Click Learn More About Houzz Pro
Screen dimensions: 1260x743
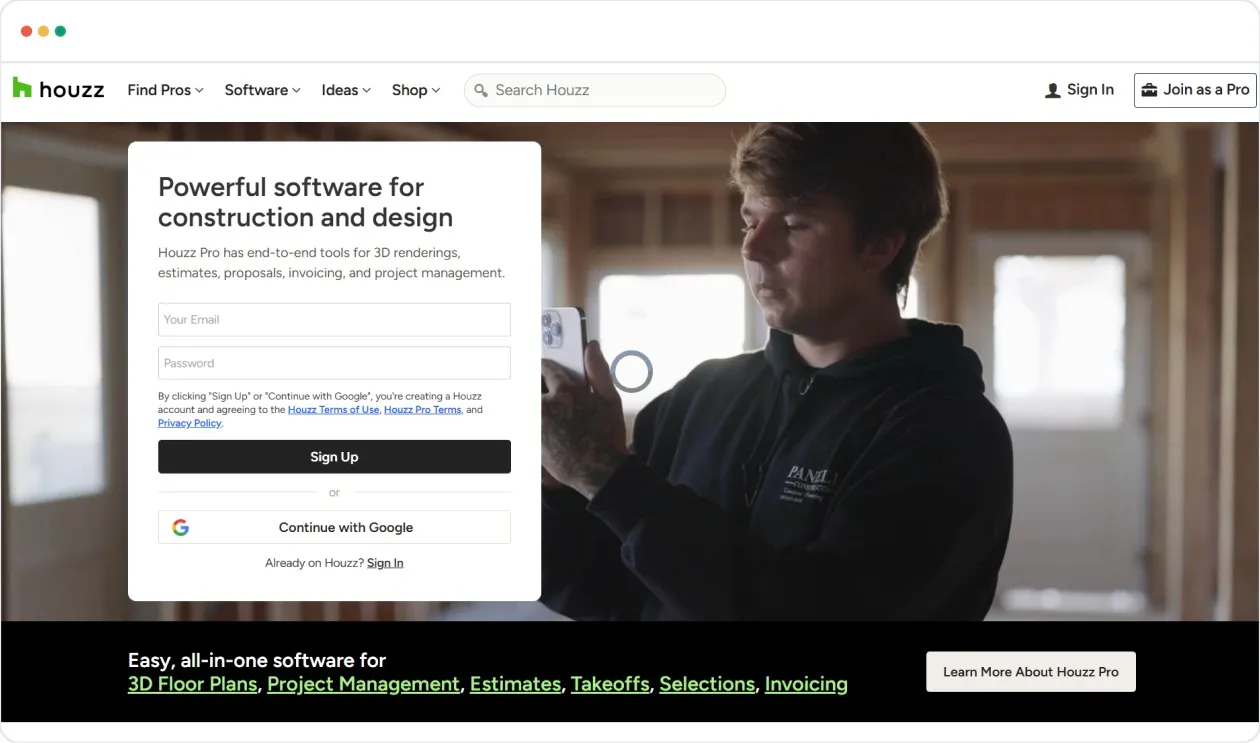click(x=1031, y=672)
